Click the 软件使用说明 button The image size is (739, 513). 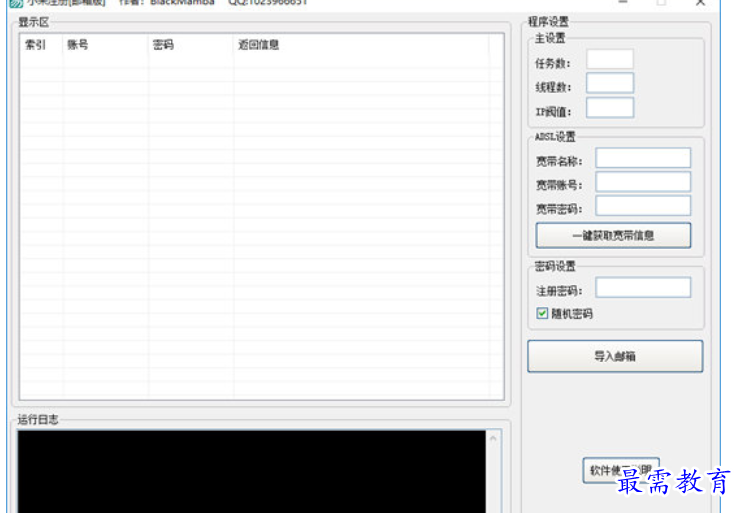621,470
